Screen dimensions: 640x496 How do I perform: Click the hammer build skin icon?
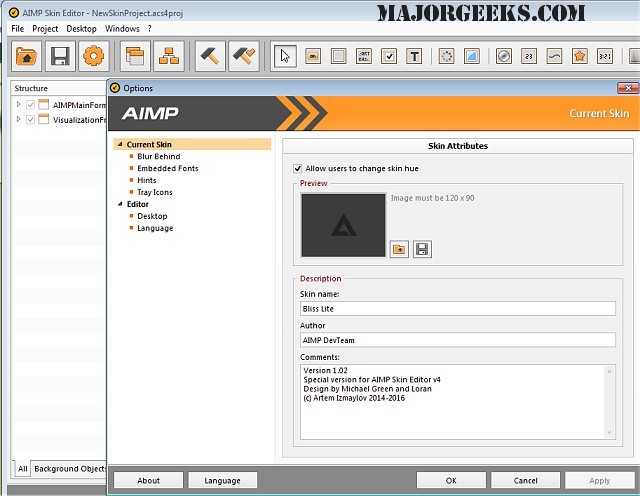[210, 56]
